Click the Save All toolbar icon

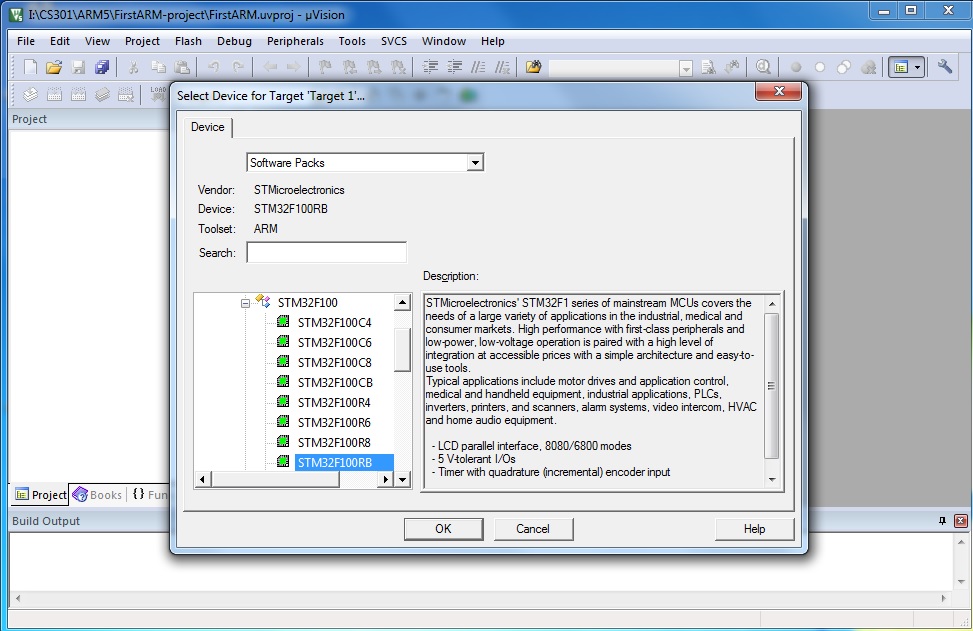coord(102,67)
